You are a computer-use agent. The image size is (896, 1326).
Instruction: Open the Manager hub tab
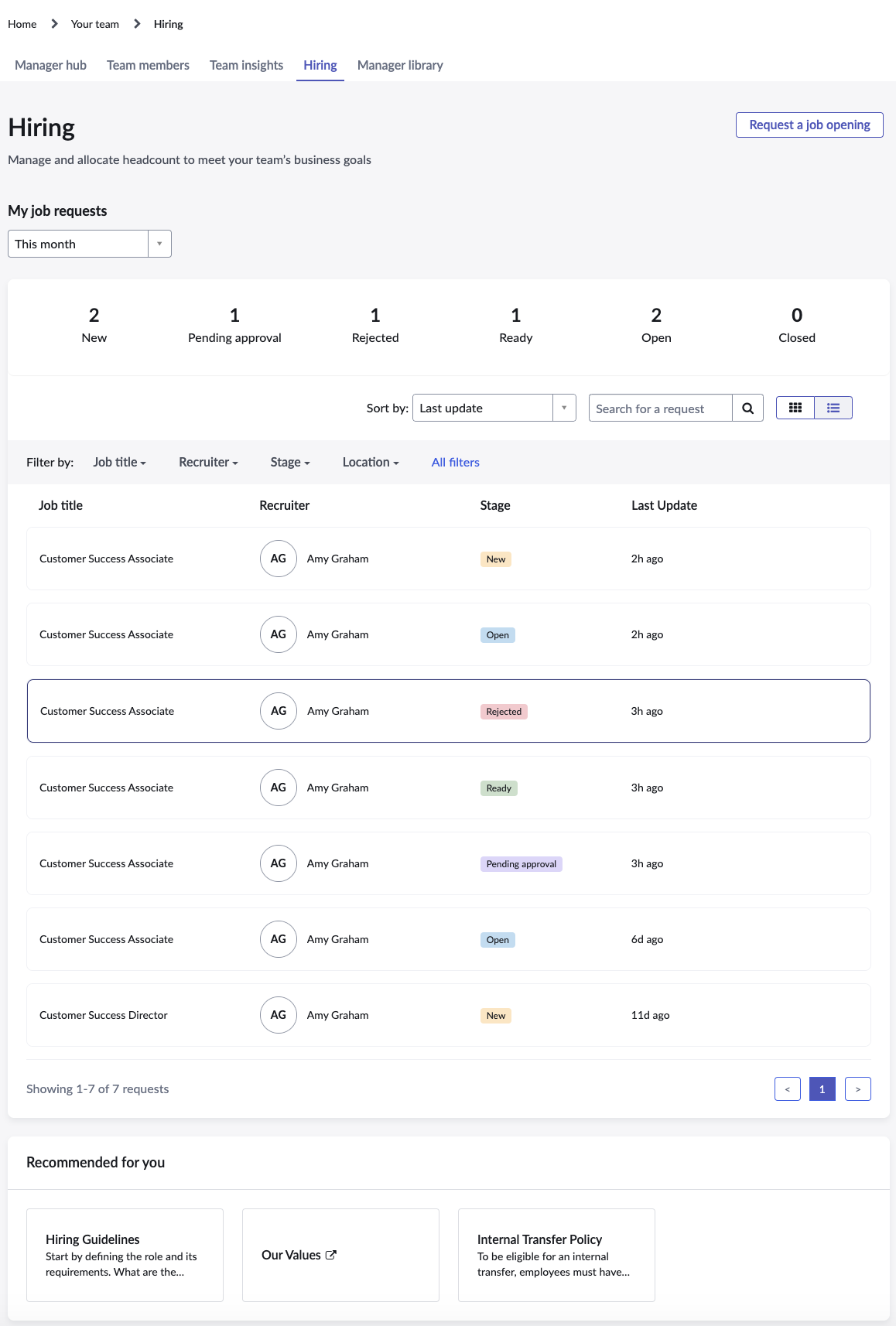click(x=50, y=65)
